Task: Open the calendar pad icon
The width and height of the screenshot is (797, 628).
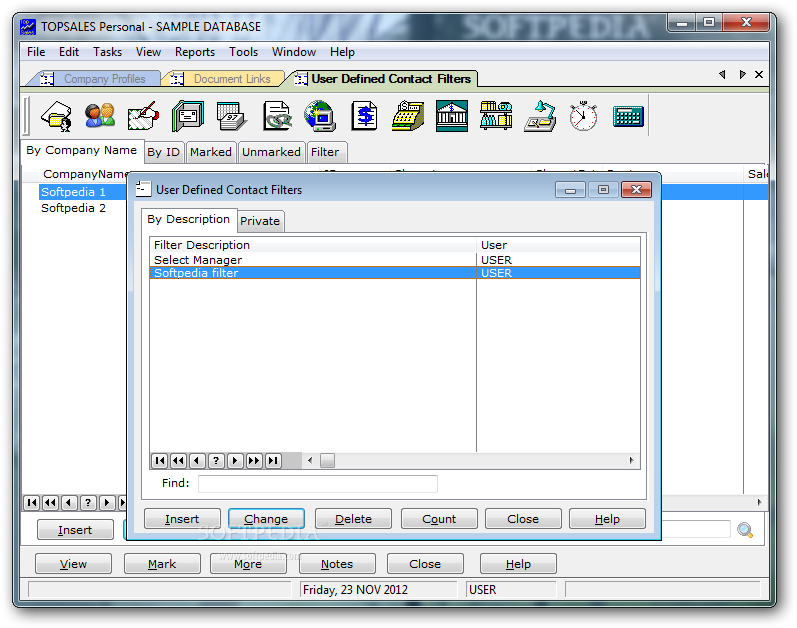Action: click(231, 116)
